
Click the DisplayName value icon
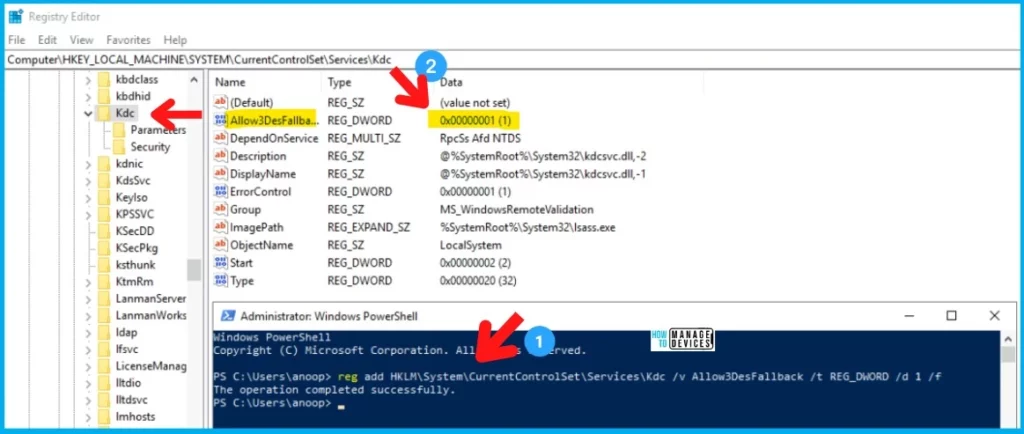(x=221, y=174)
